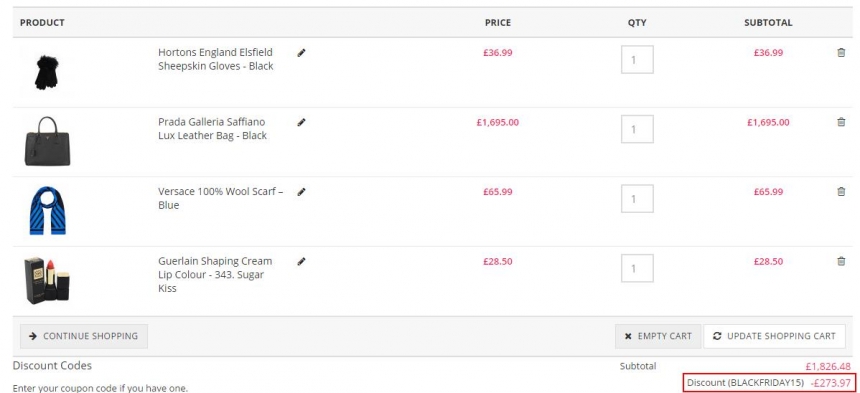This screenshot has width=860, height=393.
Task: Click the Guerlain lip colour quantity box
Action: coord(637,268)
